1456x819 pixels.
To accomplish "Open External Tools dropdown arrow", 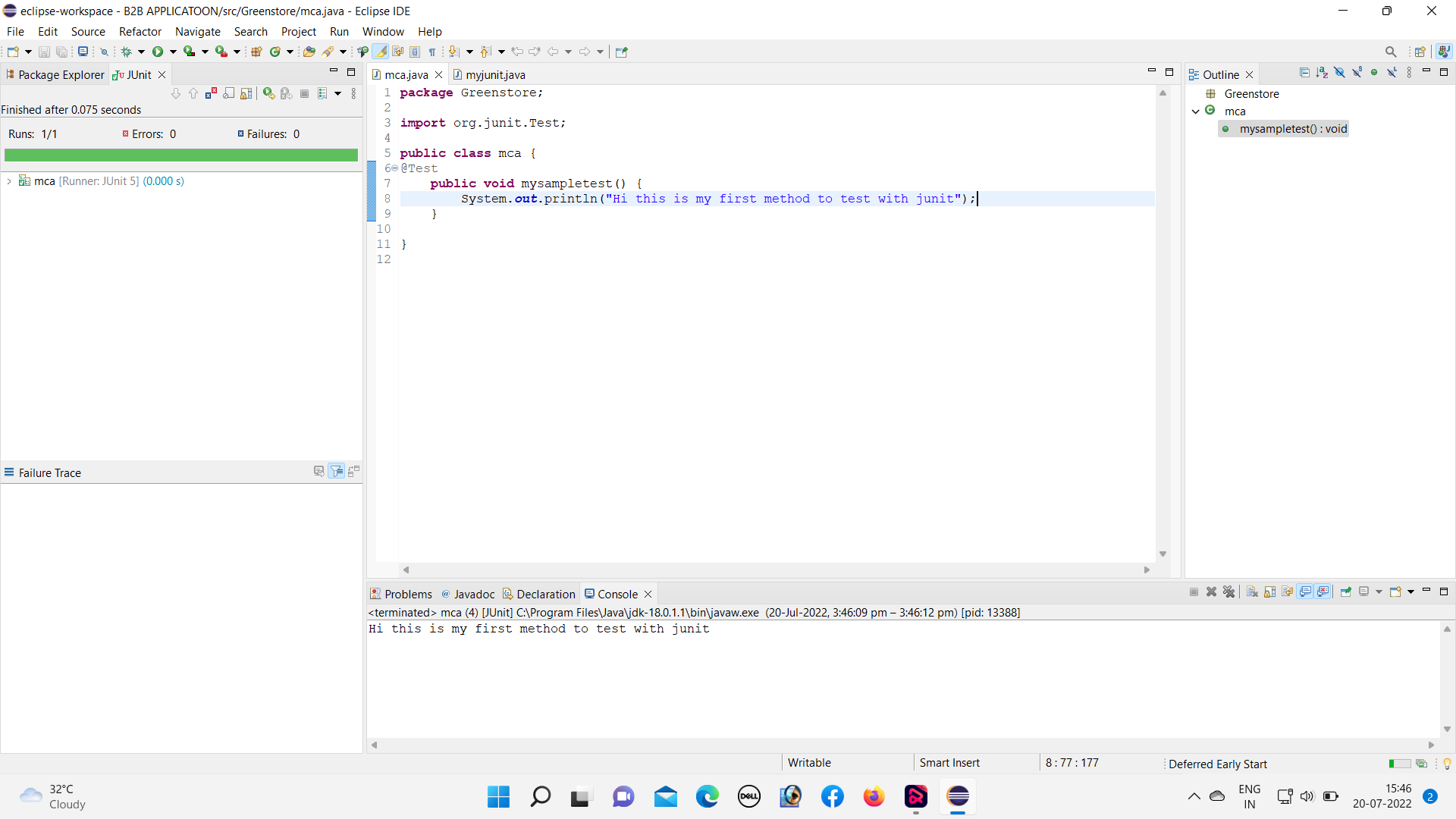I will pyautogui.click(x=237, y=52).
